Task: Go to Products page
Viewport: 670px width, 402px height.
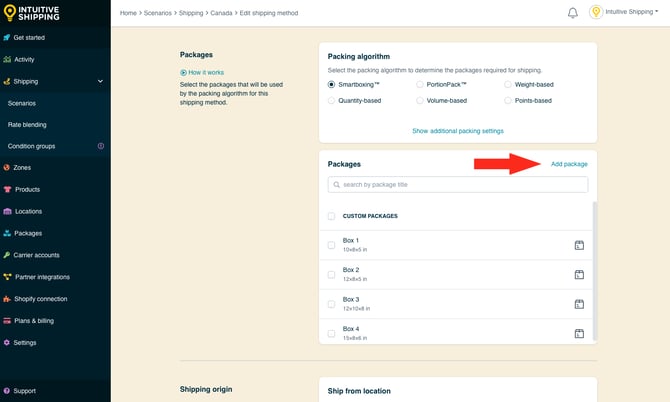Action: coord(27,189)
